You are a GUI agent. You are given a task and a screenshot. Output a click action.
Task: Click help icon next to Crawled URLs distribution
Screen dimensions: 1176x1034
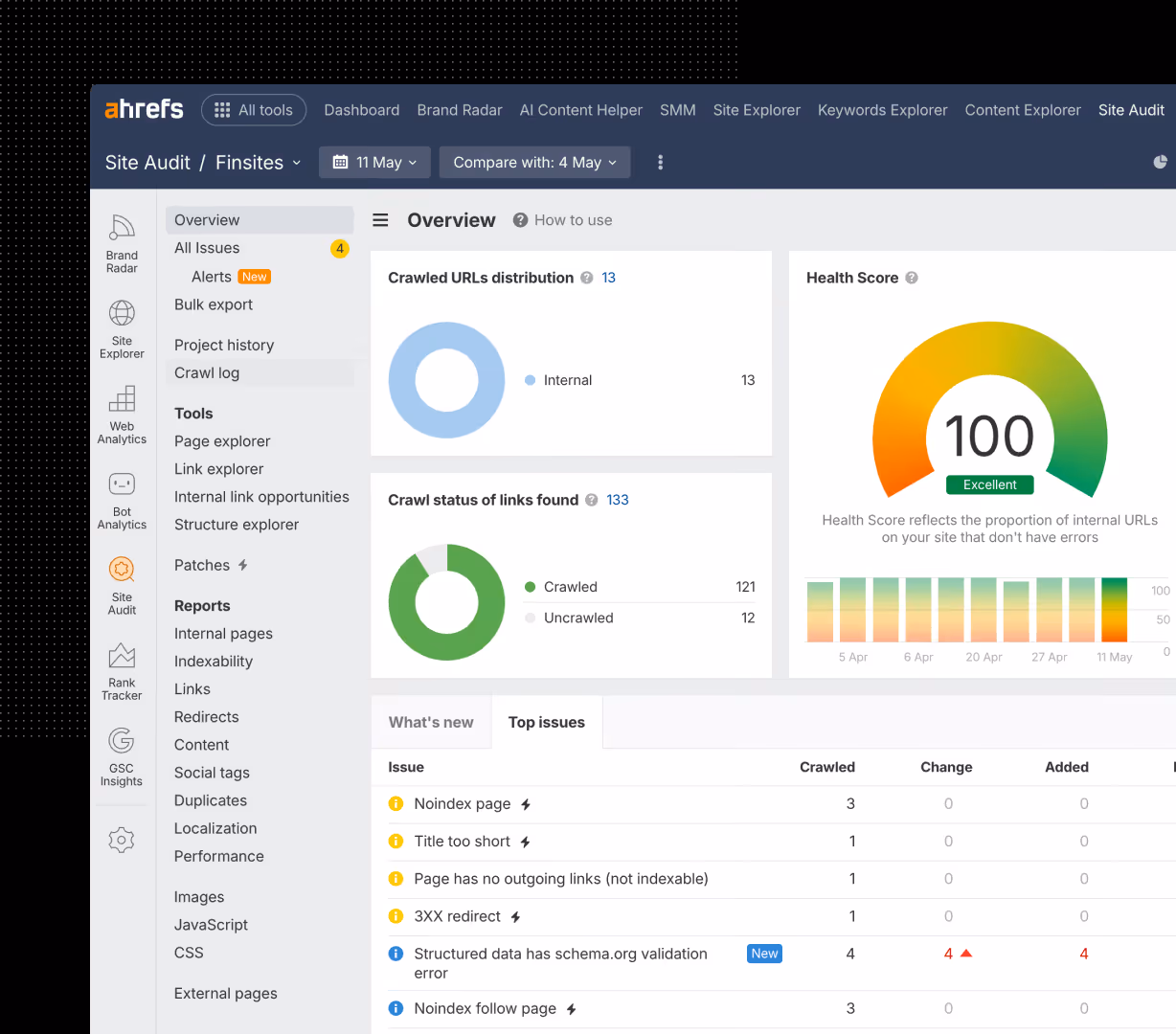[587, 278]
